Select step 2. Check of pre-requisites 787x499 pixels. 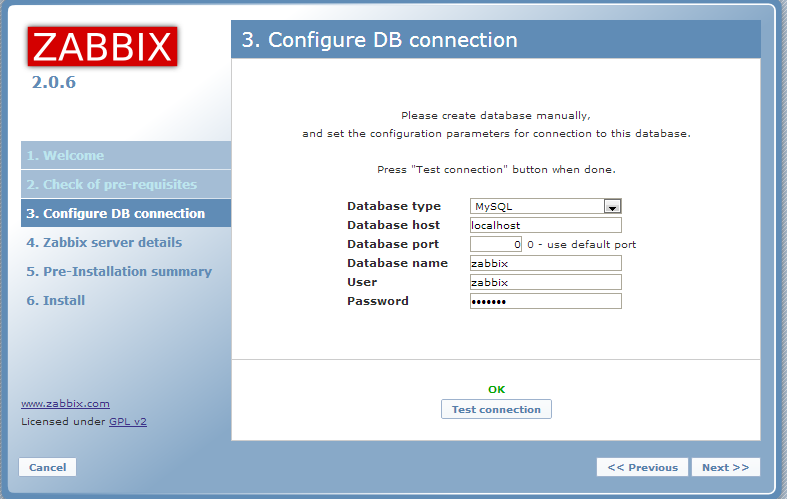pos(126,184)
